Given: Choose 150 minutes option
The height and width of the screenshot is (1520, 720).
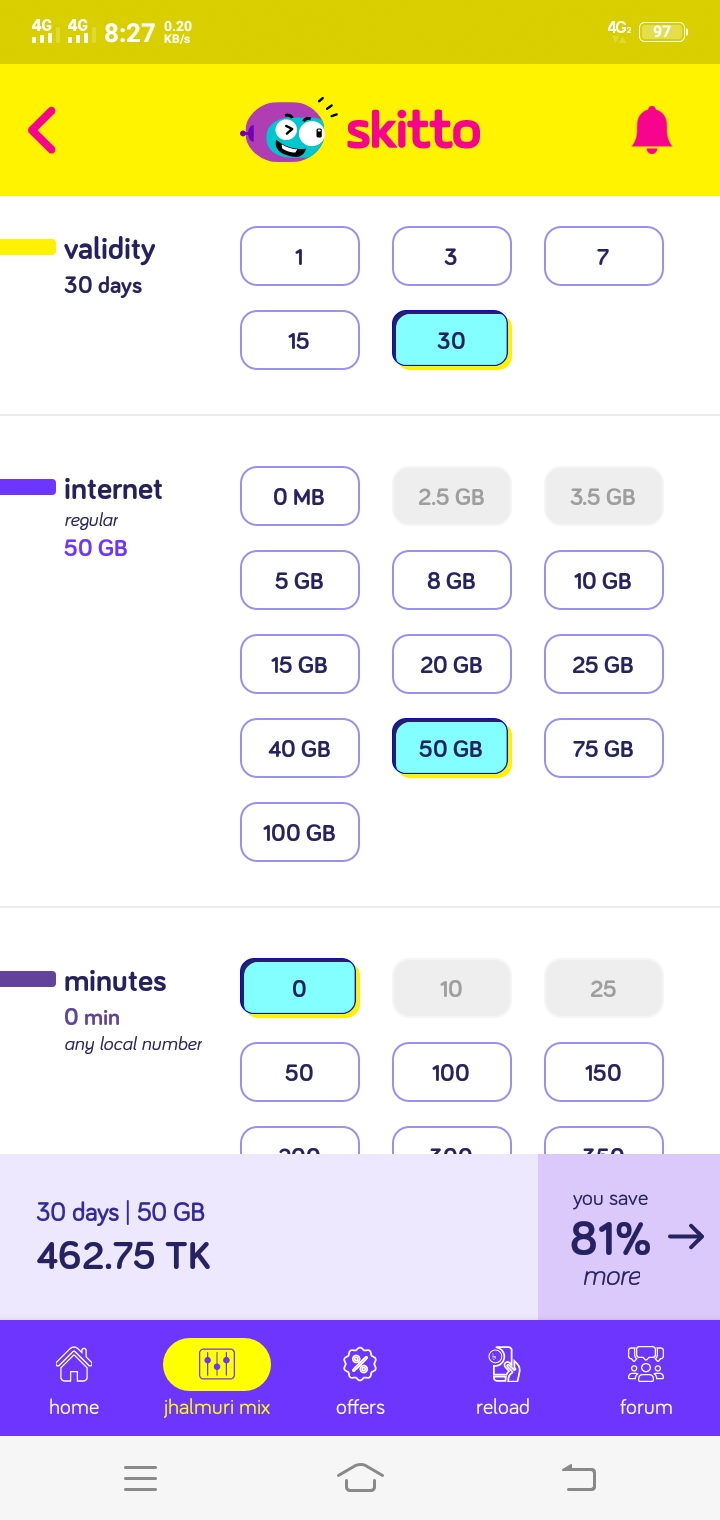Looking at the screenshot, I should pos(603,1073).
